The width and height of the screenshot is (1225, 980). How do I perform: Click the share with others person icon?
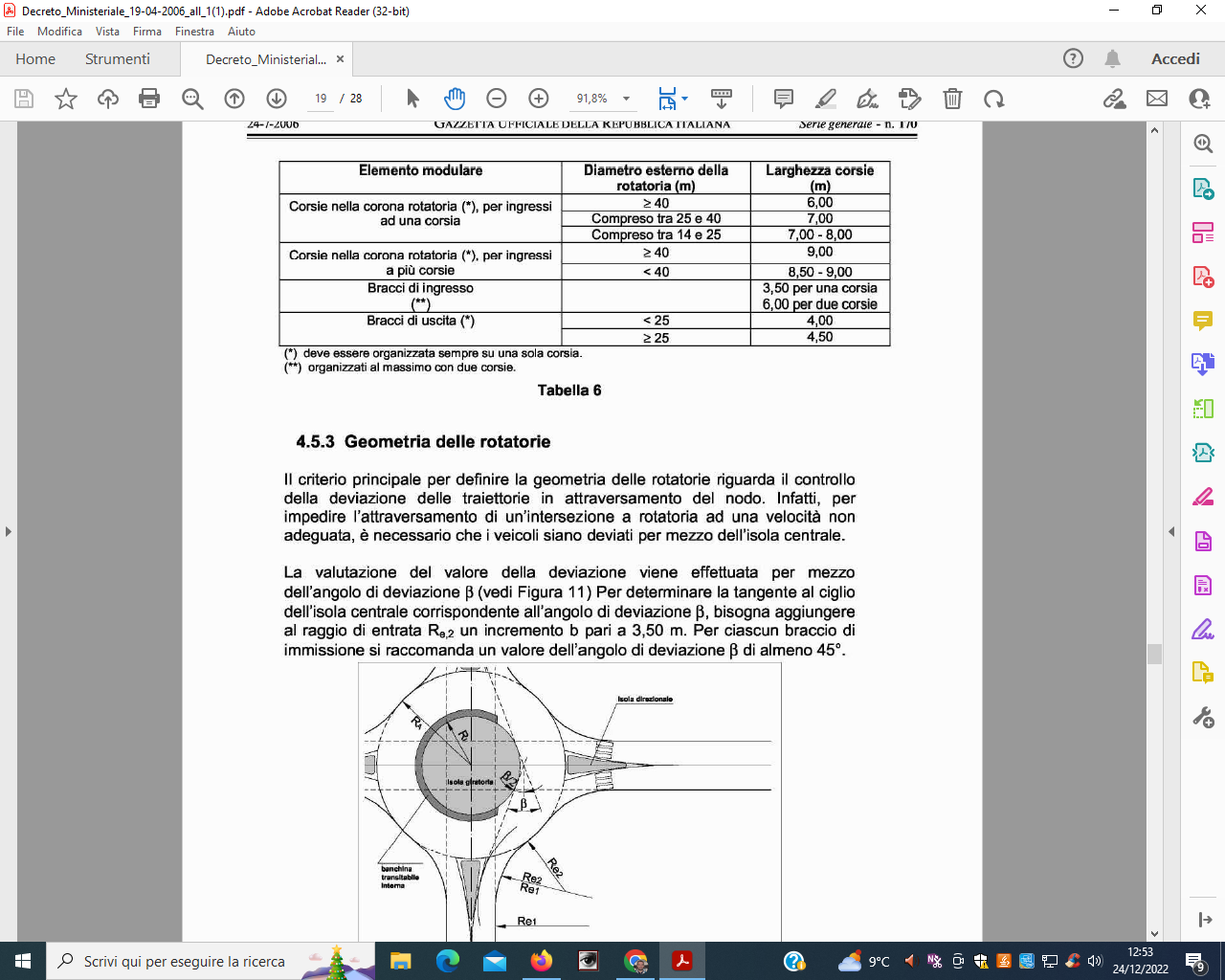[1199, 99]
